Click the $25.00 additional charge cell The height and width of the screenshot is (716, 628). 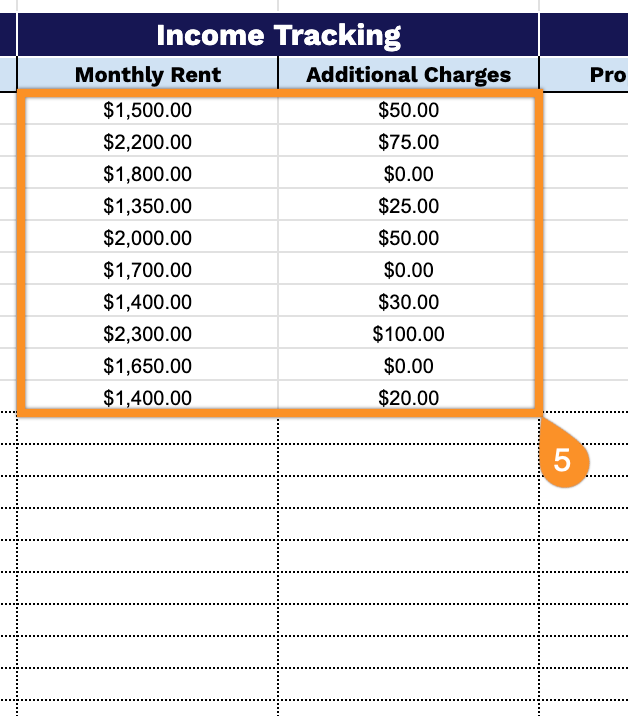[408, 206]
